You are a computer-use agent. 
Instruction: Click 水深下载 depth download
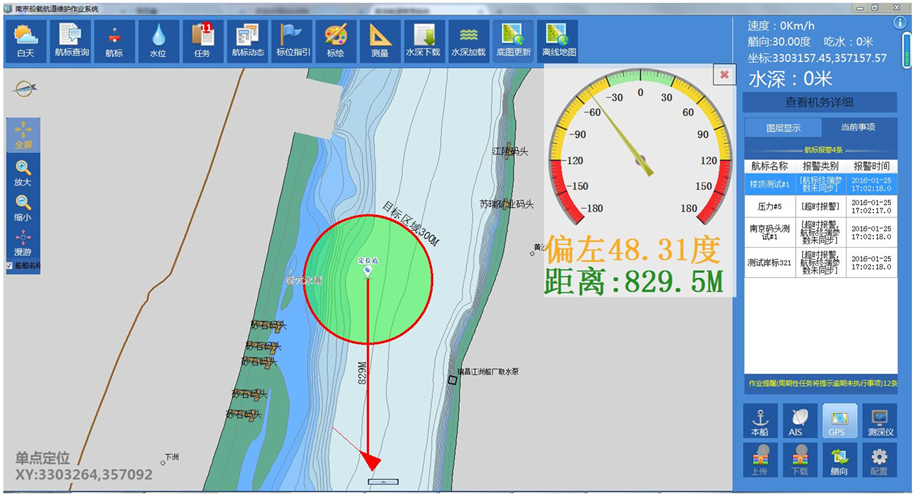pyautogui.click(x=425, y=41)
